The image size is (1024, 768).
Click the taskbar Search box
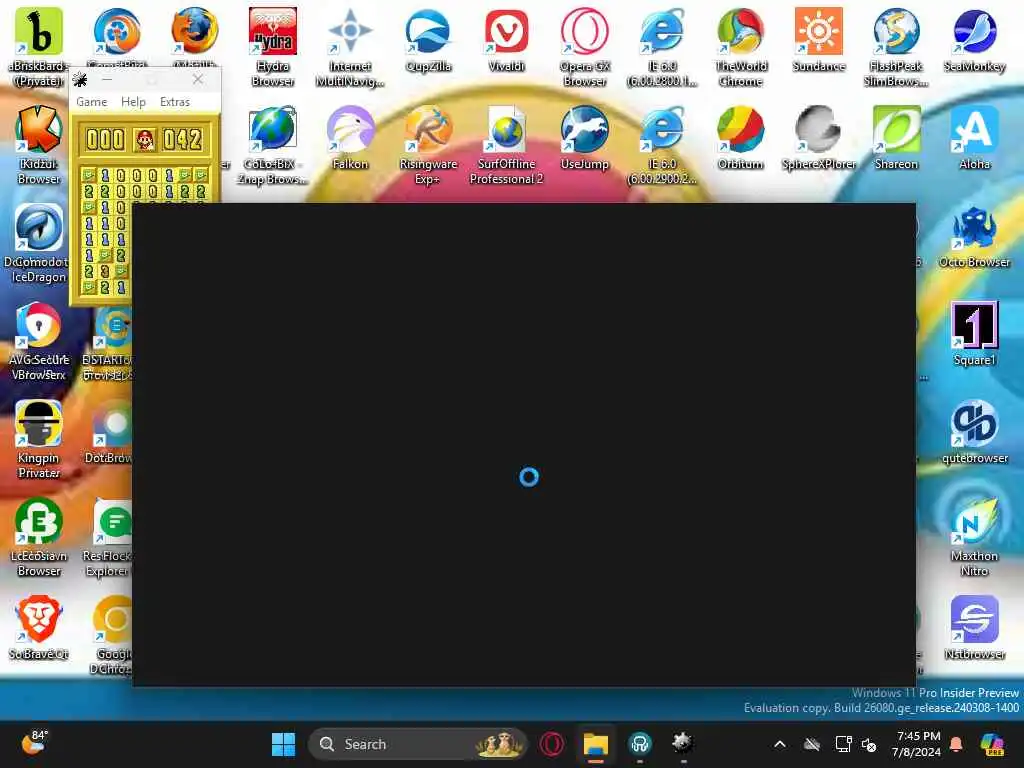(x=418, y=744)
